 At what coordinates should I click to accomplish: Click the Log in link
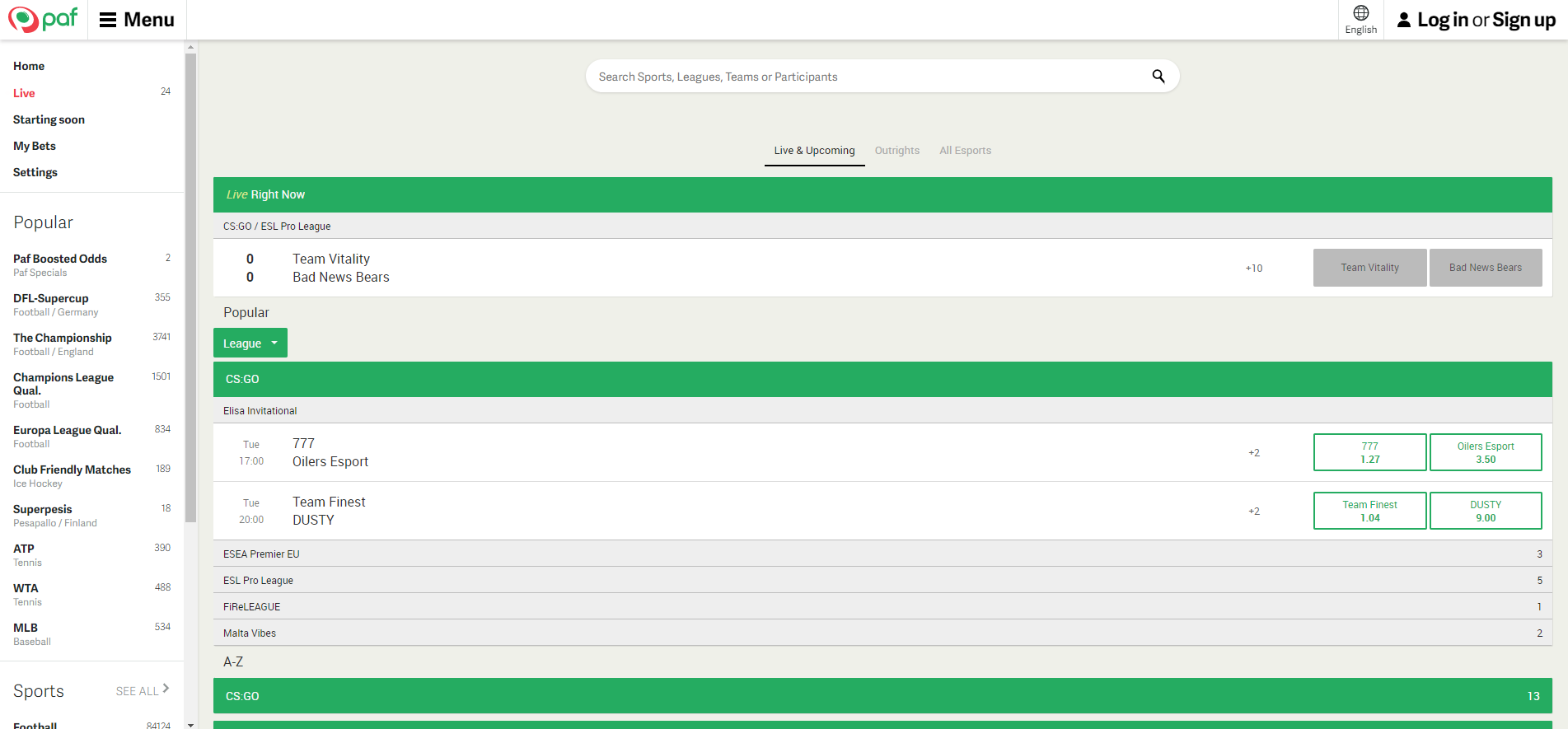coord(1442,20)
